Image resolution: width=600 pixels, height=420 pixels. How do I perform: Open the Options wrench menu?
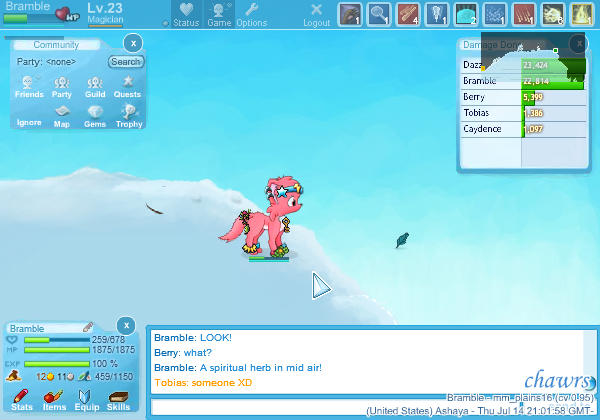tap(251, 15)
